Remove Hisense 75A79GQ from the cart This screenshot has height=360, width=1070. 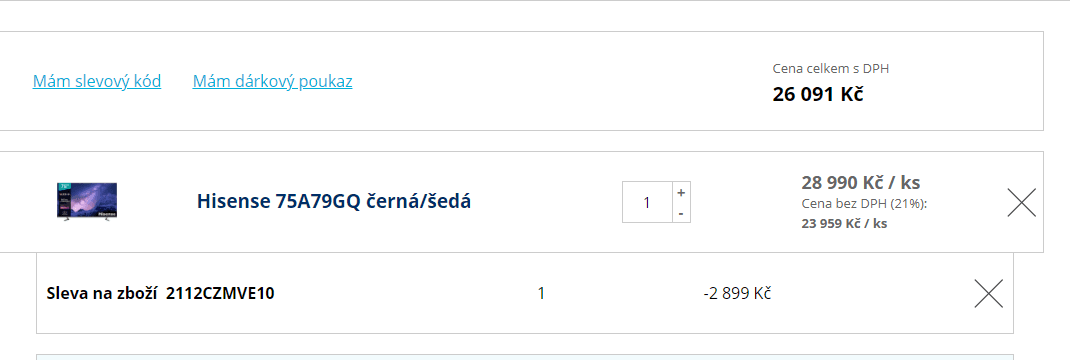pyautogui.click(x=1022, y=202)
